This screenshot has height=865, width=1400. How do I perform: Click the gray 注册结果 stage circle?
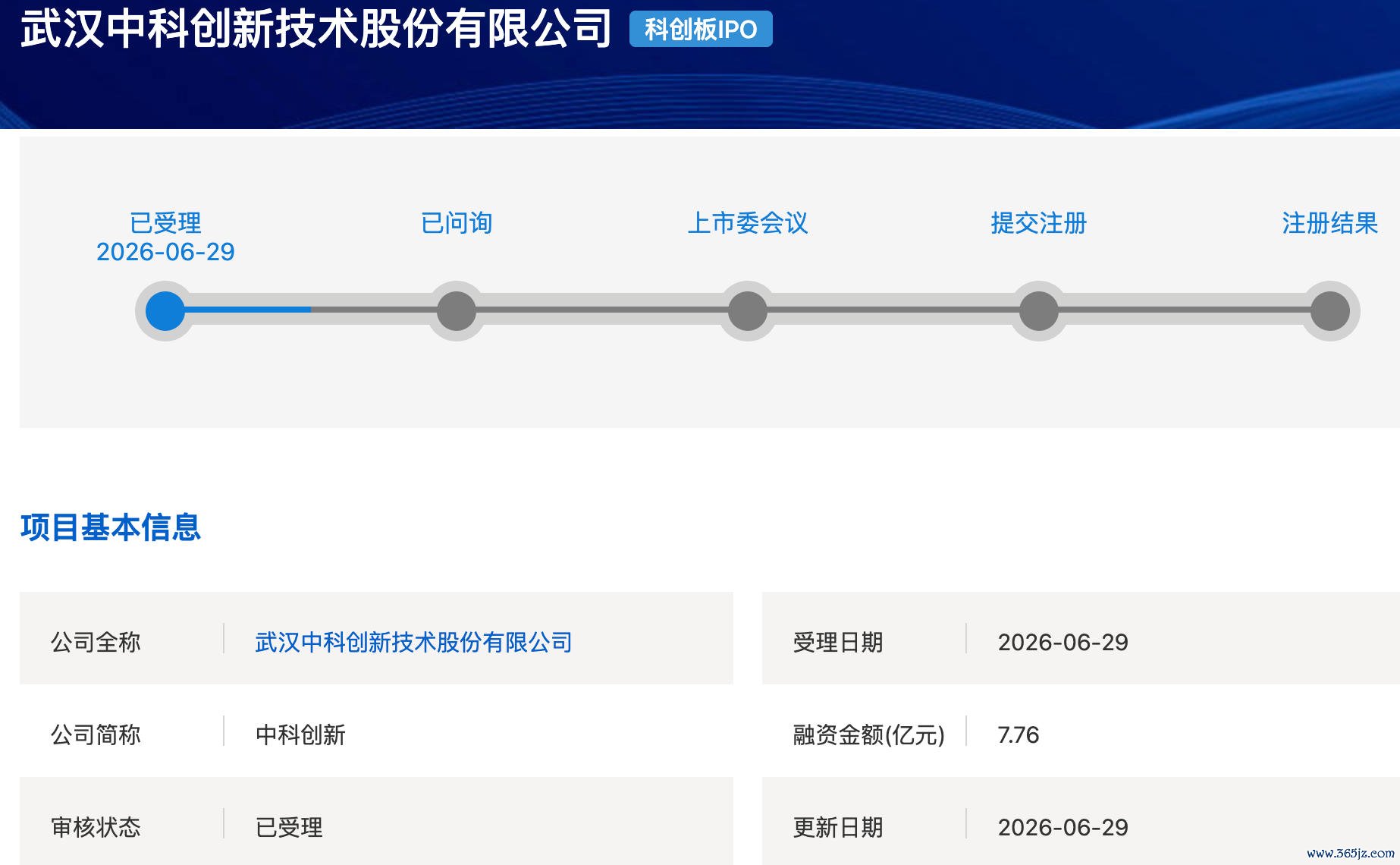(x=1330, y=310)
